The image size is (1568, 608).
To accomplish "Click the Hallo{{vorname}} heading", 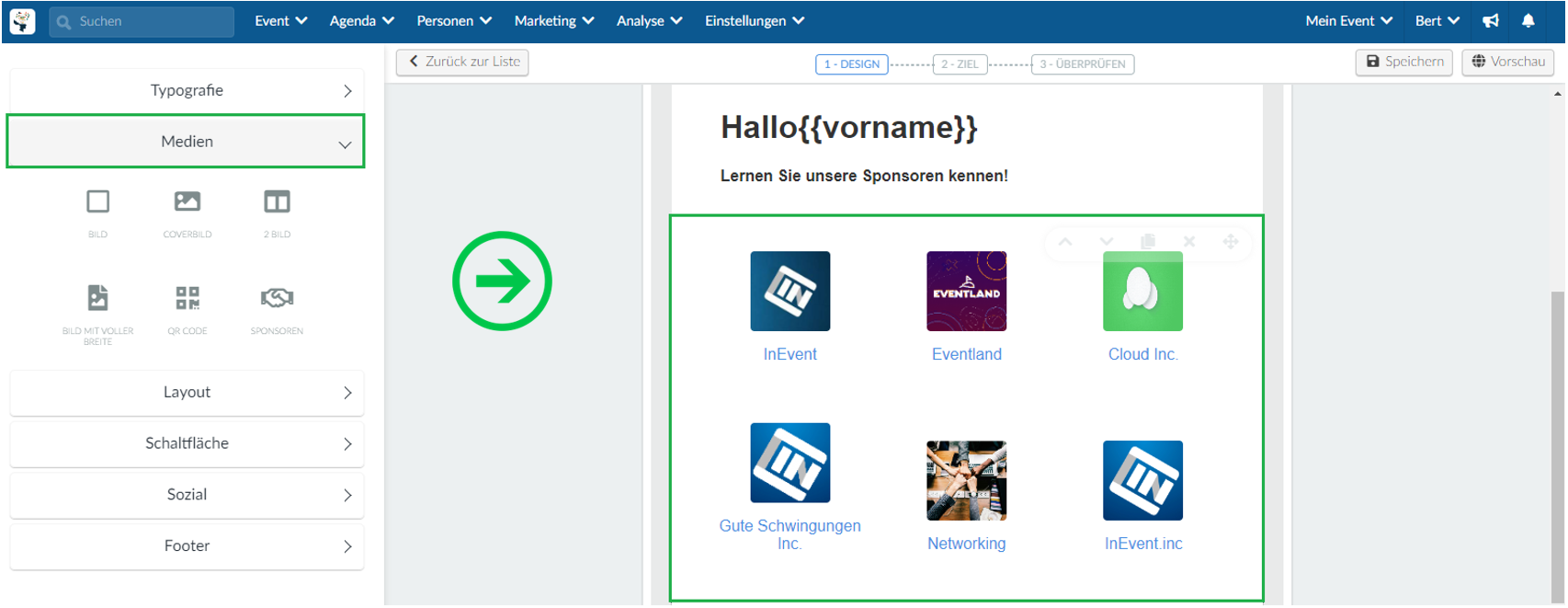I will pyautogui.click(x=849, y=127).
